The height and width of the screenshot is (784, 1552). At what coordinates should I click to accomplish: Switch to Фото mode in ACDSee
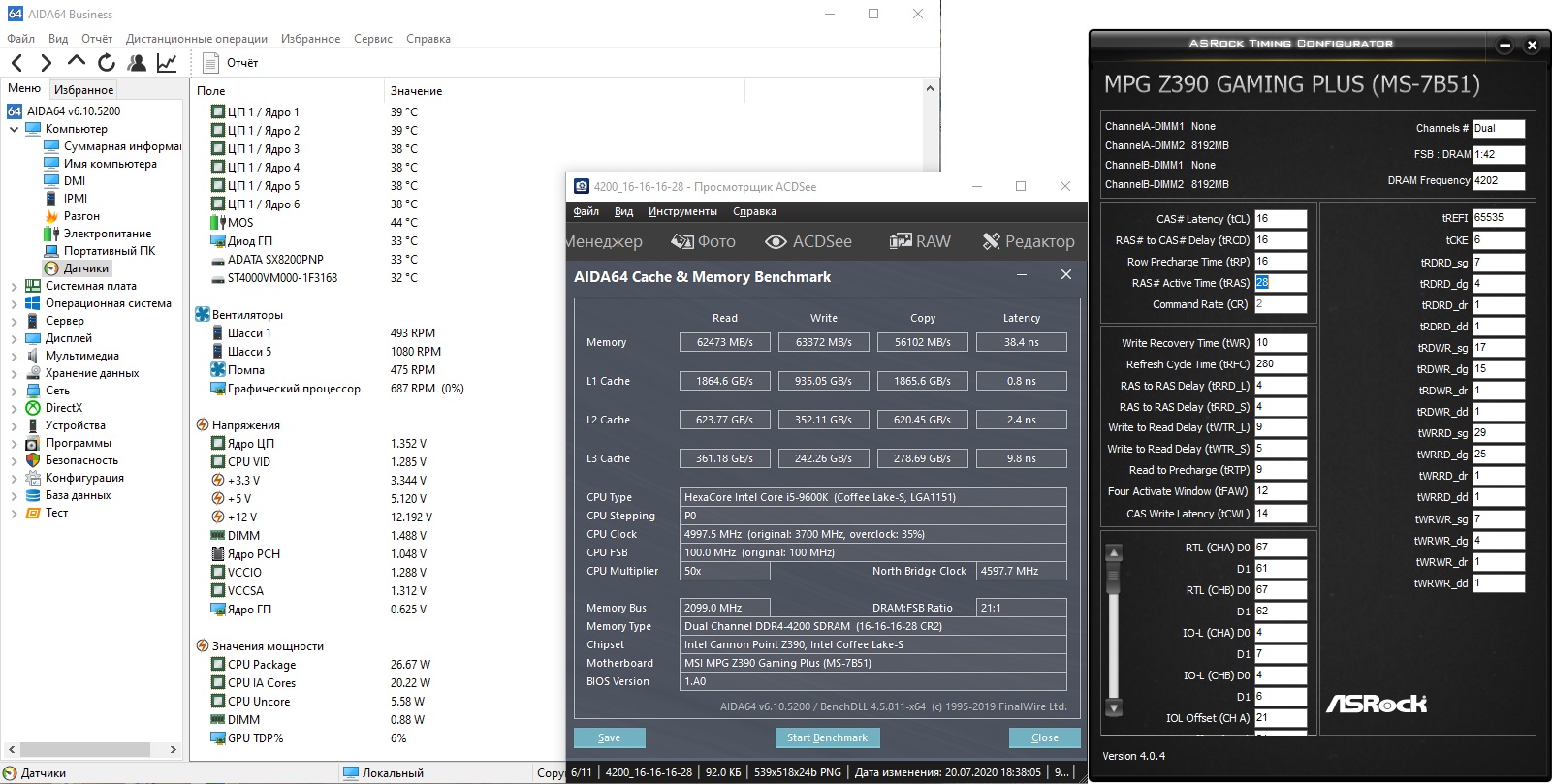[704, 241]
